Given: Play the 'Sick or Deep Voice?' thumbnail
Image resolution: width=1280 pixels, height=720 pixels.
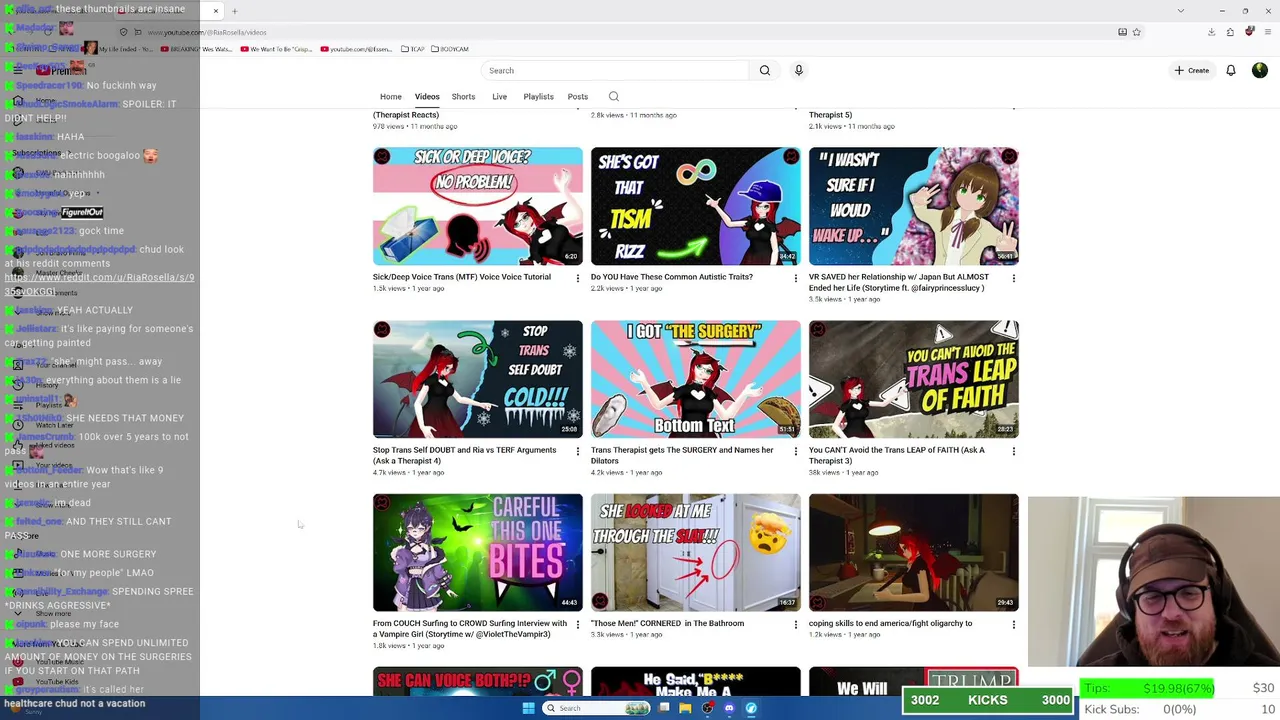Looking at the screenshot, I should pyautogui.click(x=478, y=206).
